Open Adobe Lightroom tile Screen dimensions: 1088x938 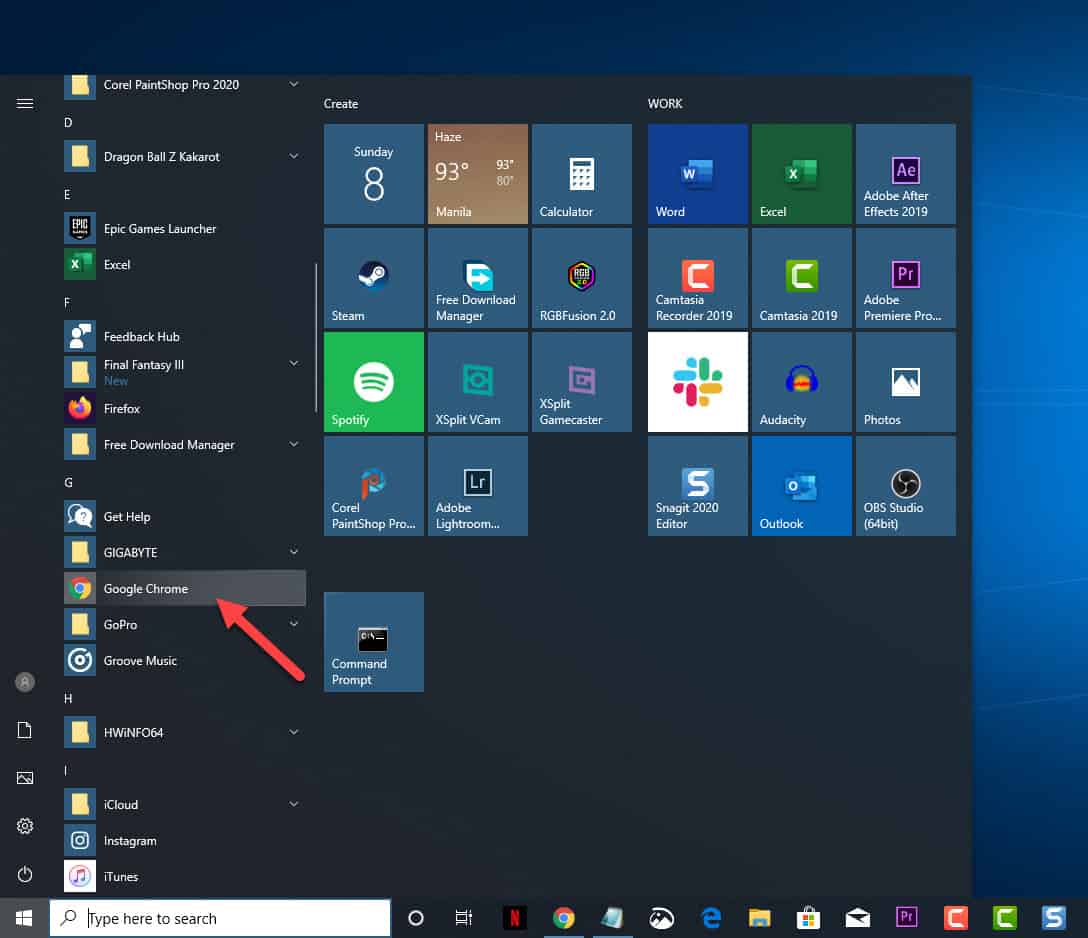click(x=477, y=486)
